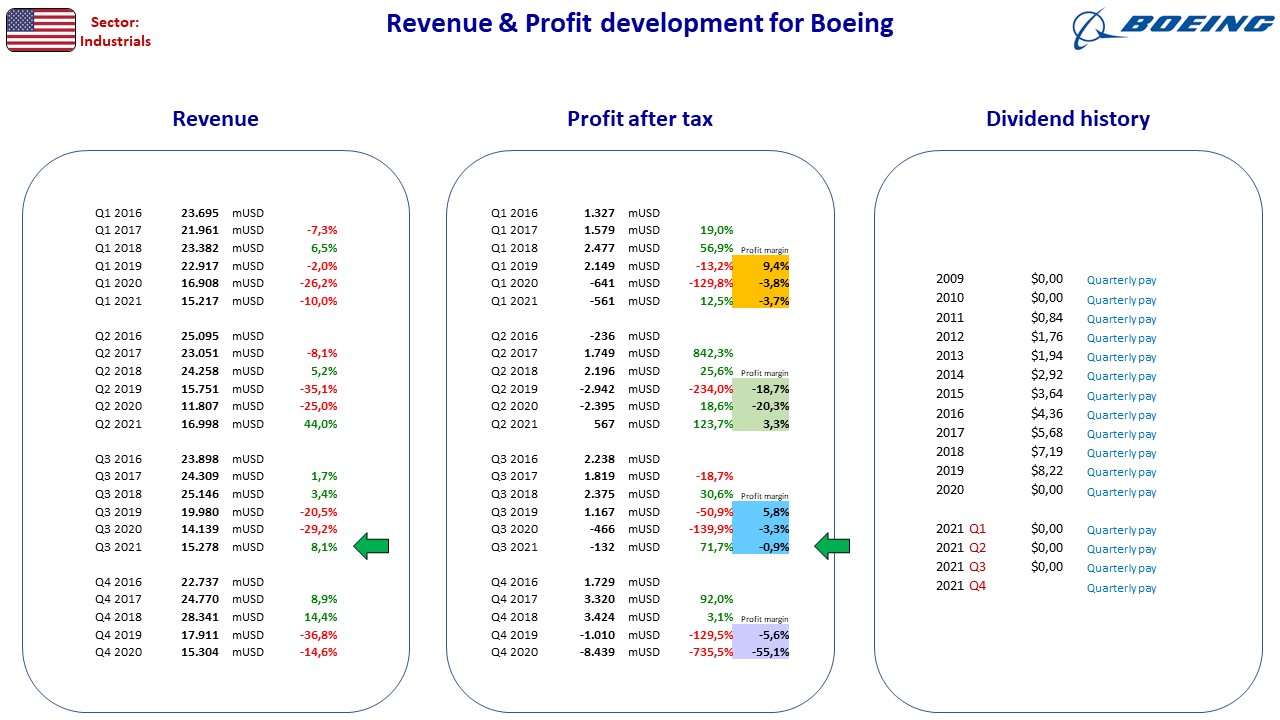
Task: Click 'Quarterly pay' in the 2021 Q4 row
Action: click(x=1122, y=587)
